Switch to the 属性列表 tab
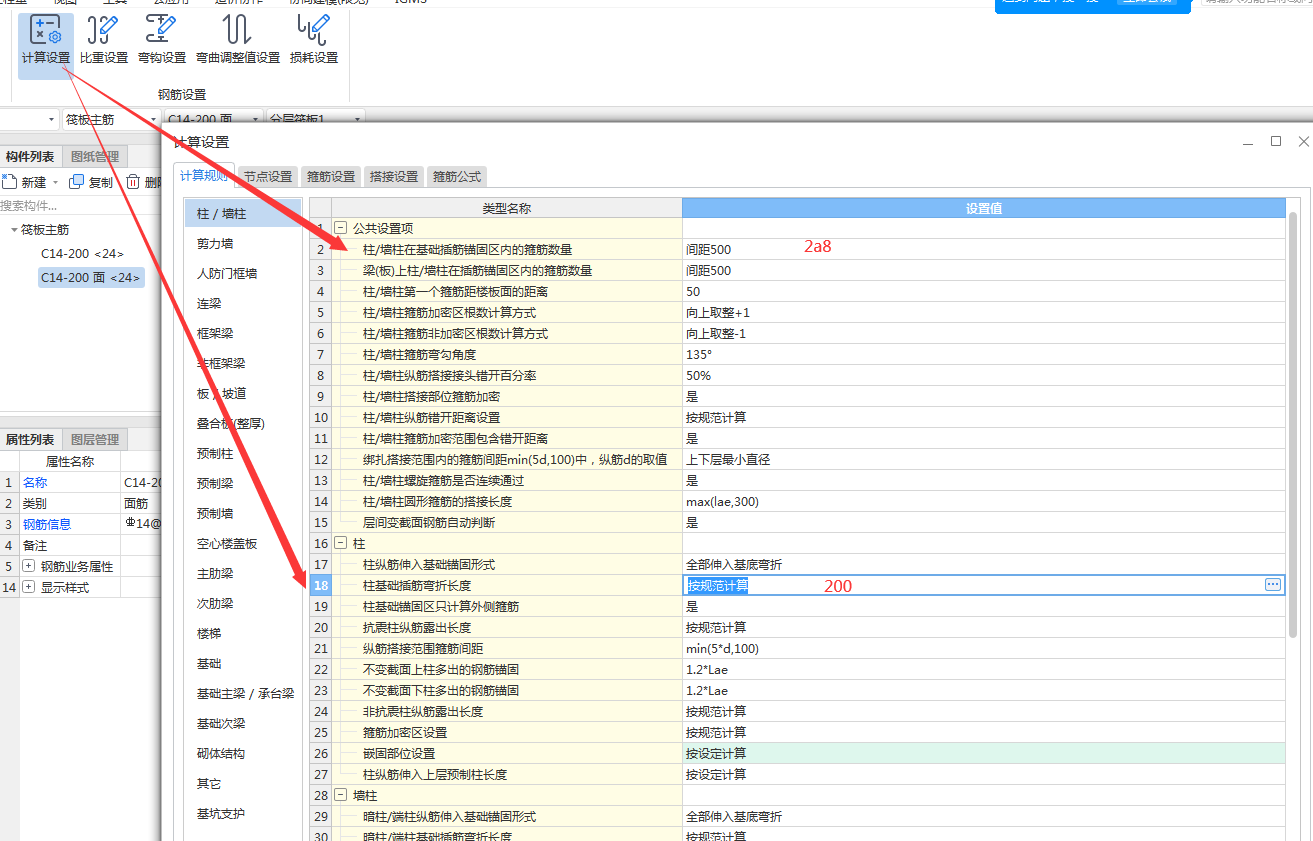Screen dimensions: 1313x841 [30, 439]
